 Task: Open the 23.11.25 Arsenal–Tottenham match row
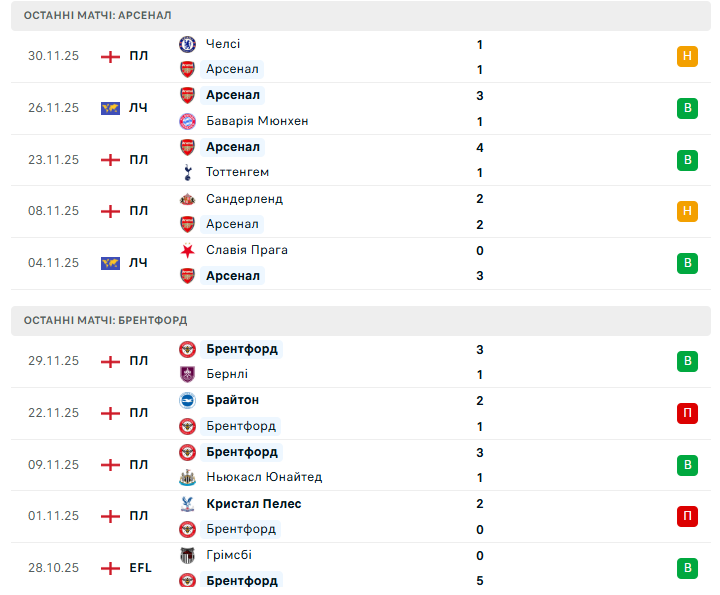(360, 159)
